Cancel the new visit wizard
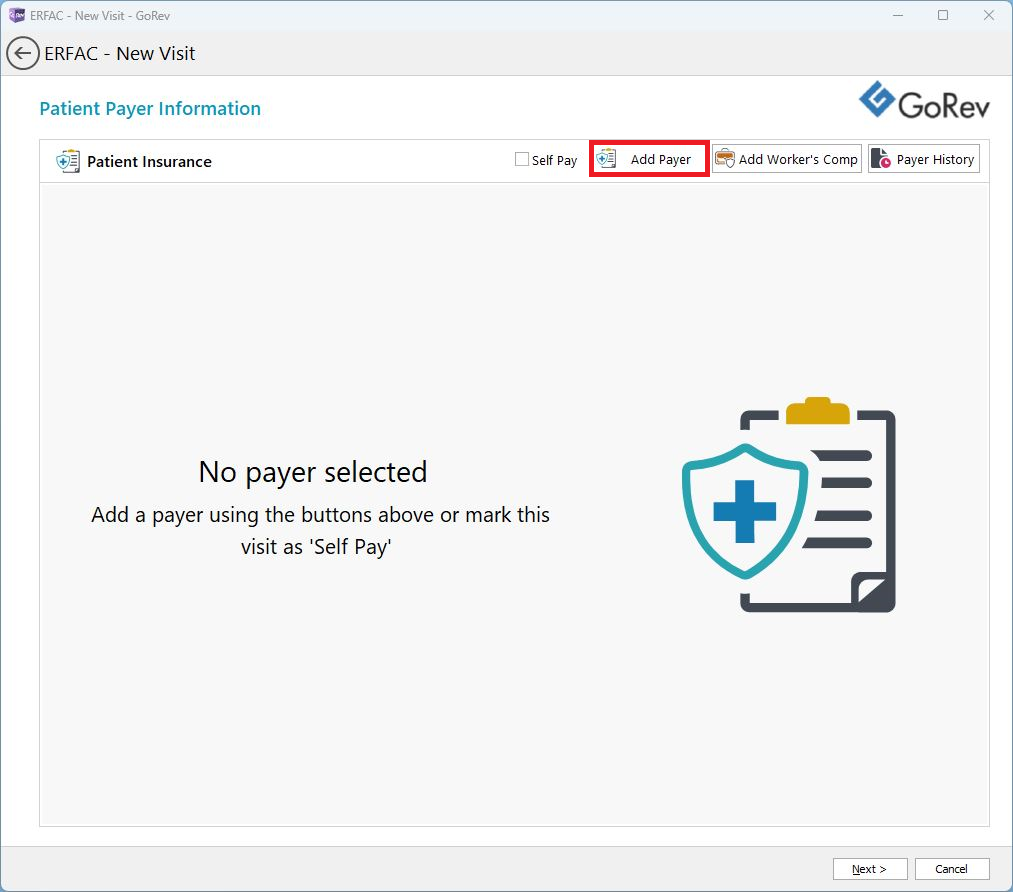Image resolution: width=1013 pixels, height=892 pixels. point(952,869)
